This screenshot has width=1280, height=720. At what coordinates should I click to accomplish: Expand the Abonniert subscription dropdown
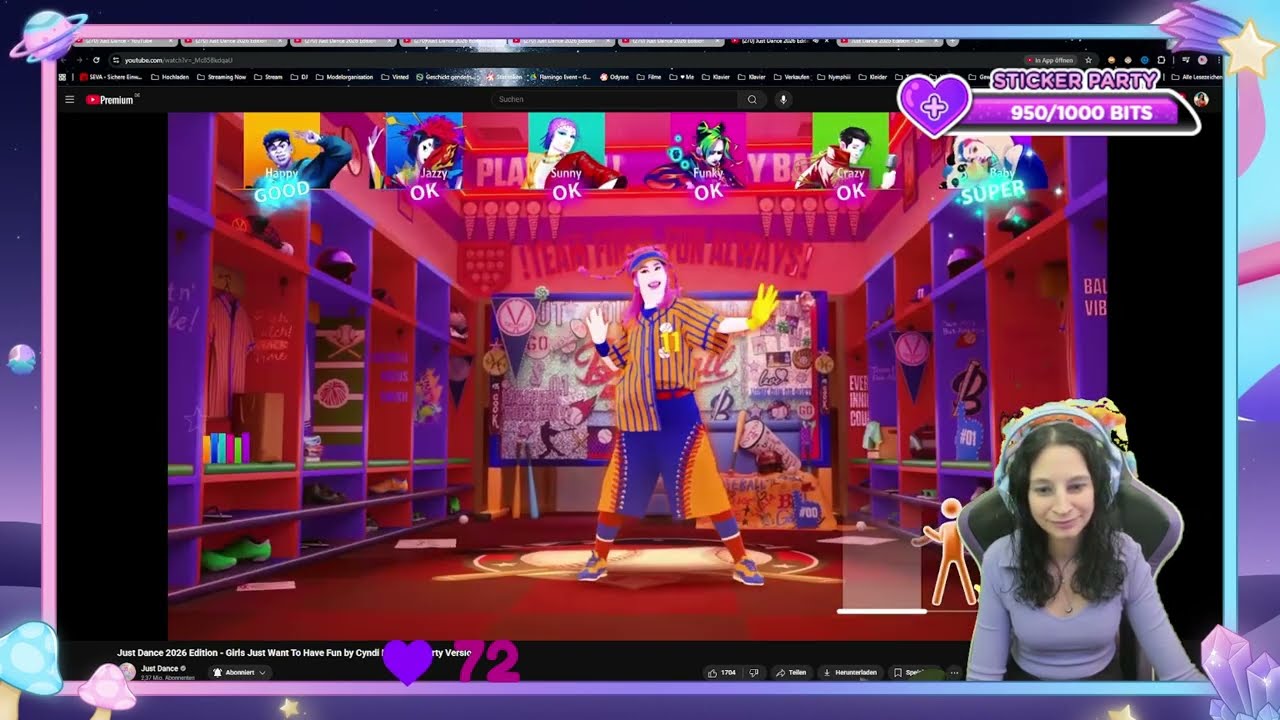(x=239, y=672)
